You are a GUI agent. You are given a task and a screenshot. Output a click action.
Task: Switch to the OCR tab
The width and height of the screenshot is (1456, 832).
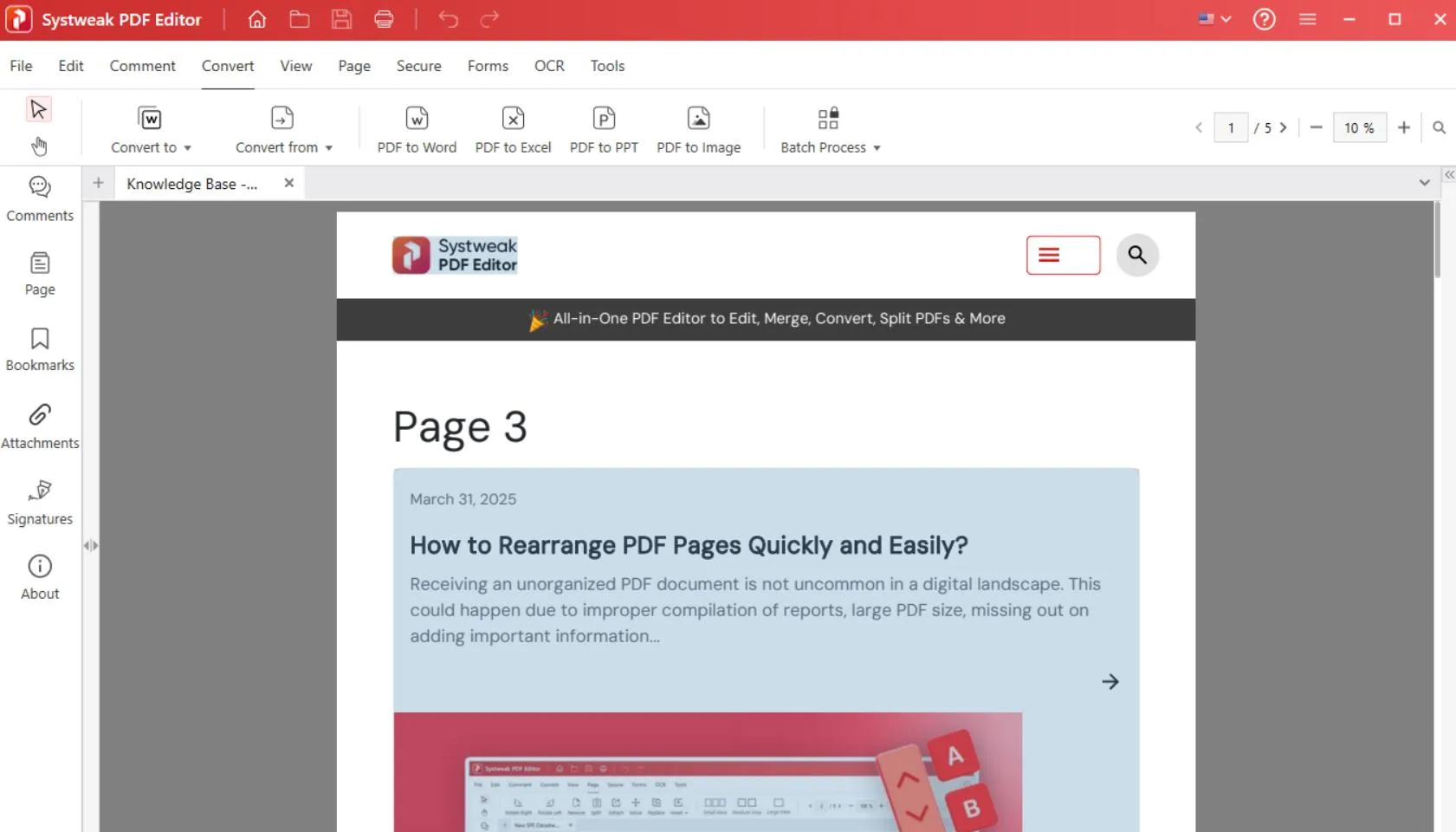pyautogui.click(x=549, y=66)
